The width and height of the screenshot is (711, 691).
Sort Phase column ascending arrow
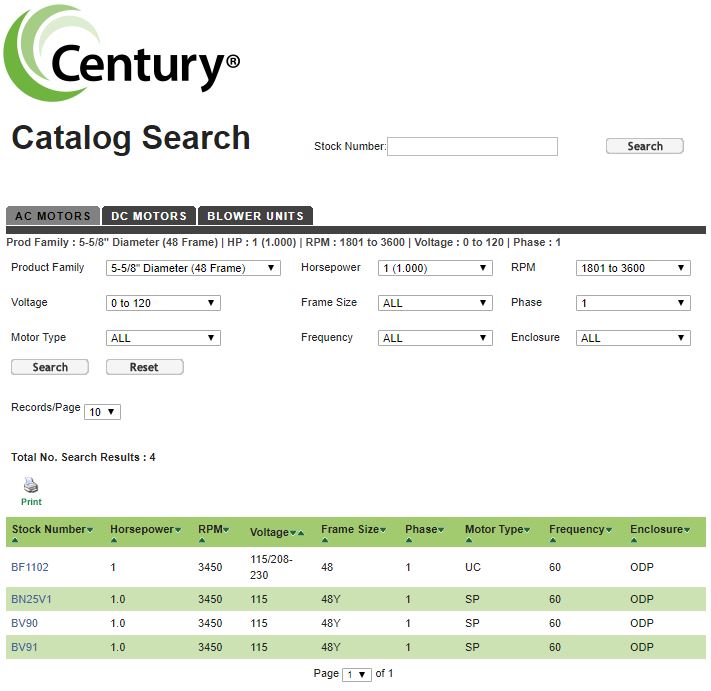coord(409,540)
